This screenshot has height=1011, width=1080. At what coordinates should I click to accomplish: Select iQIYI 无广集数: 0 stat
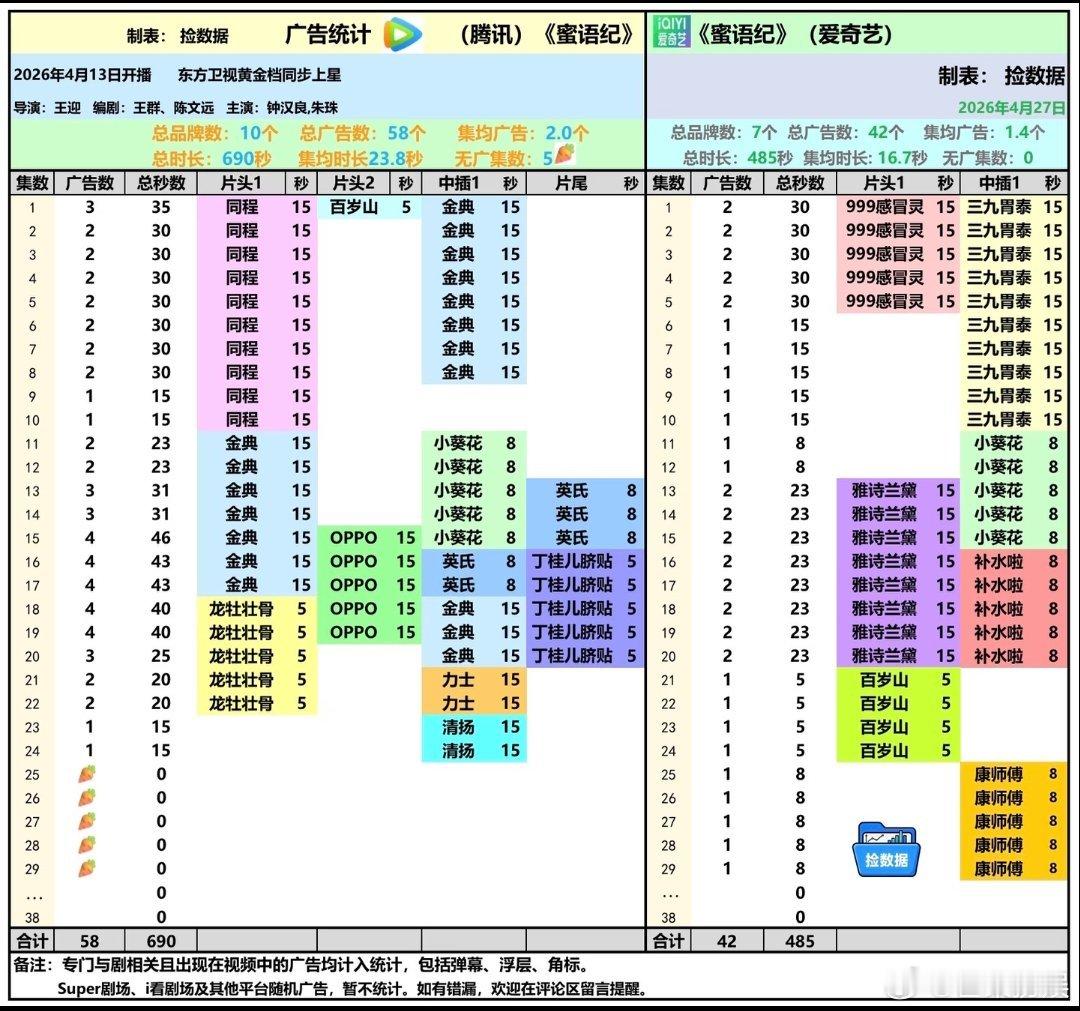tap(988, 158)
